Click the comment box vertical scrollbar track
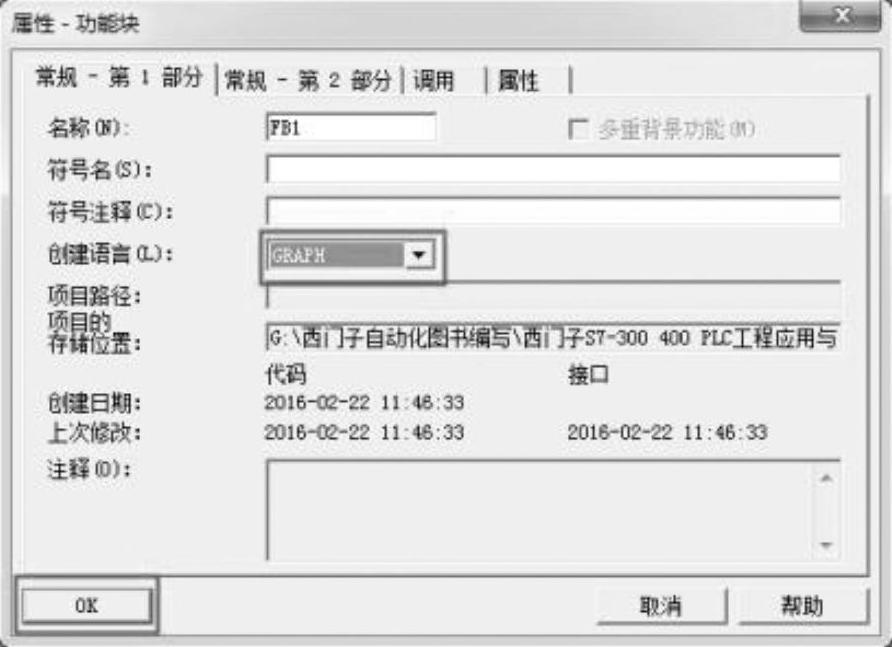 [826, 512]
